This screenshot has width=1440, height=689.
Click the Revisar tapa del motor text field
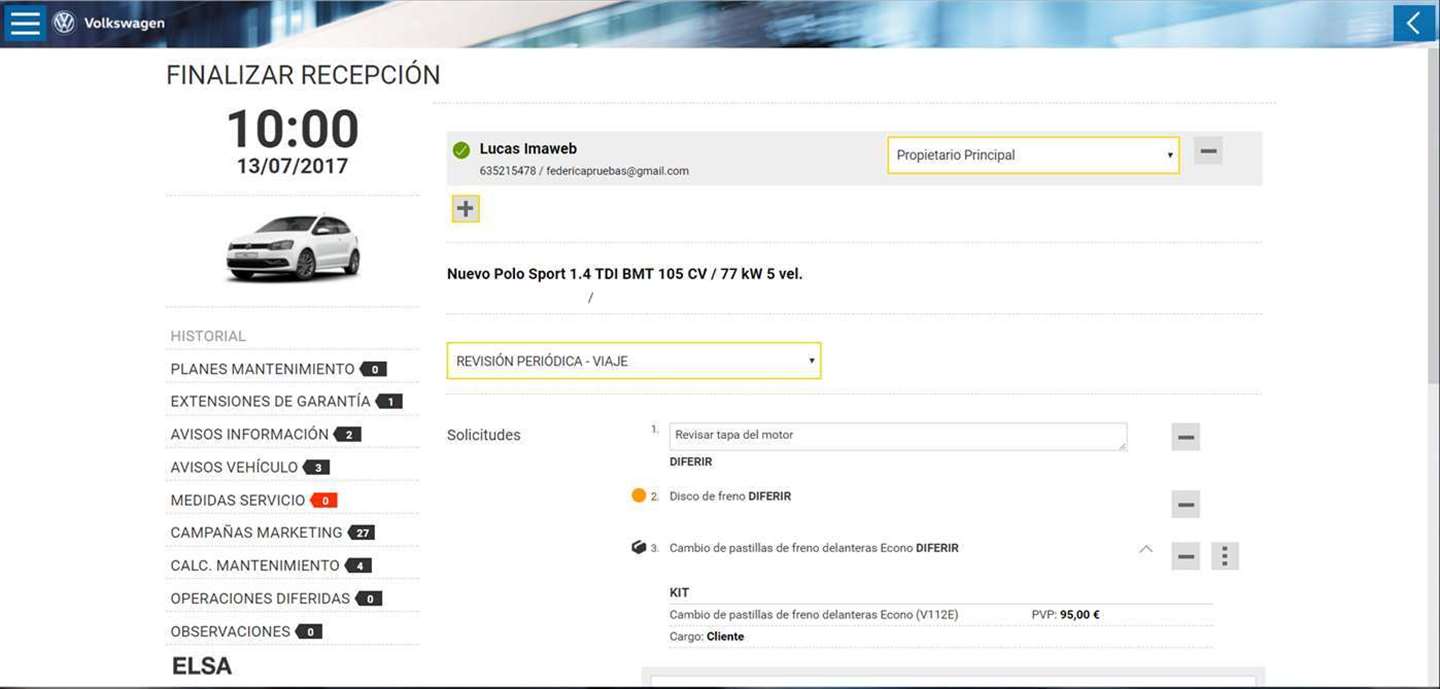(x=898, y=436)
